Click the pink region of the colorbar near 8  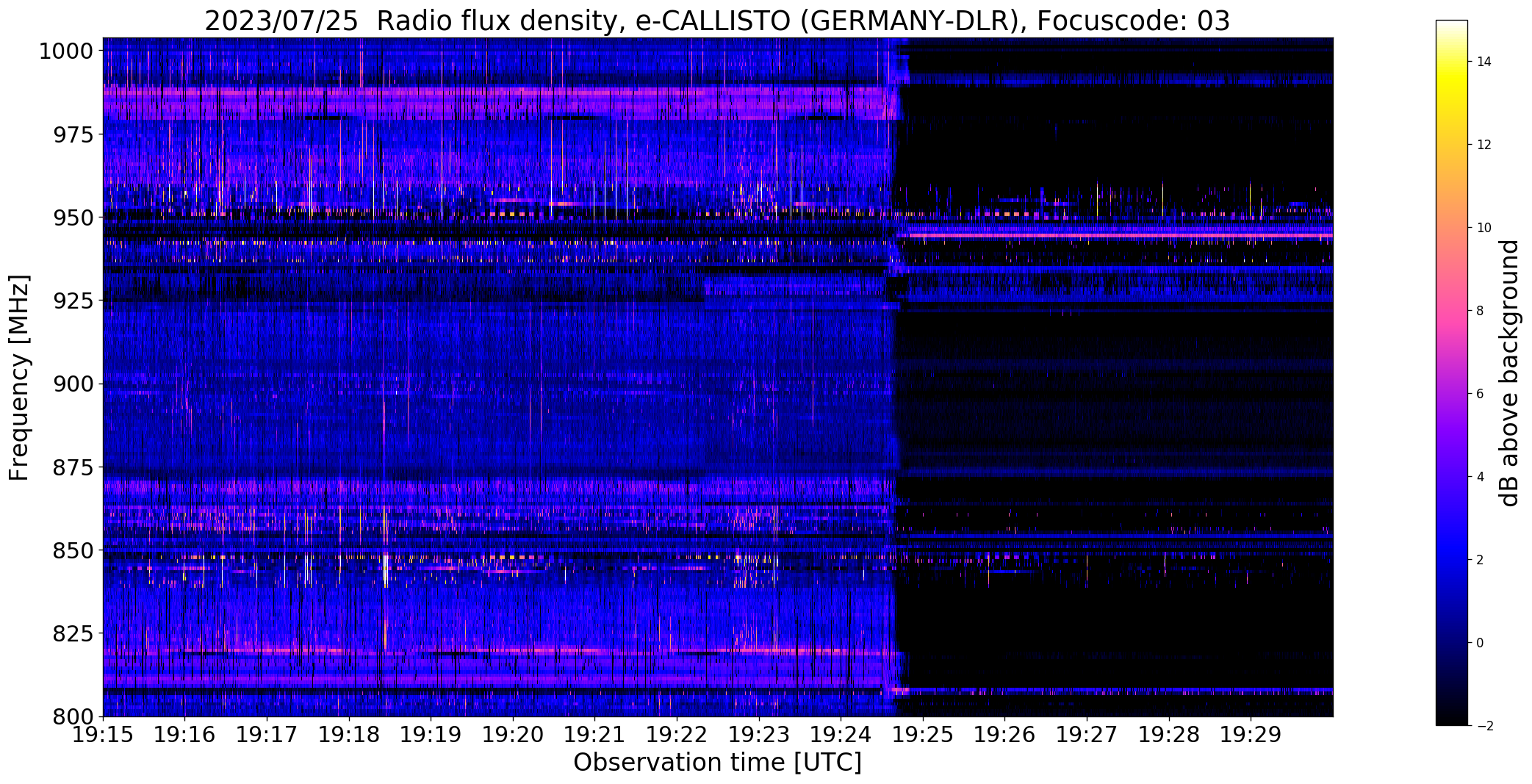point(1451,311)
